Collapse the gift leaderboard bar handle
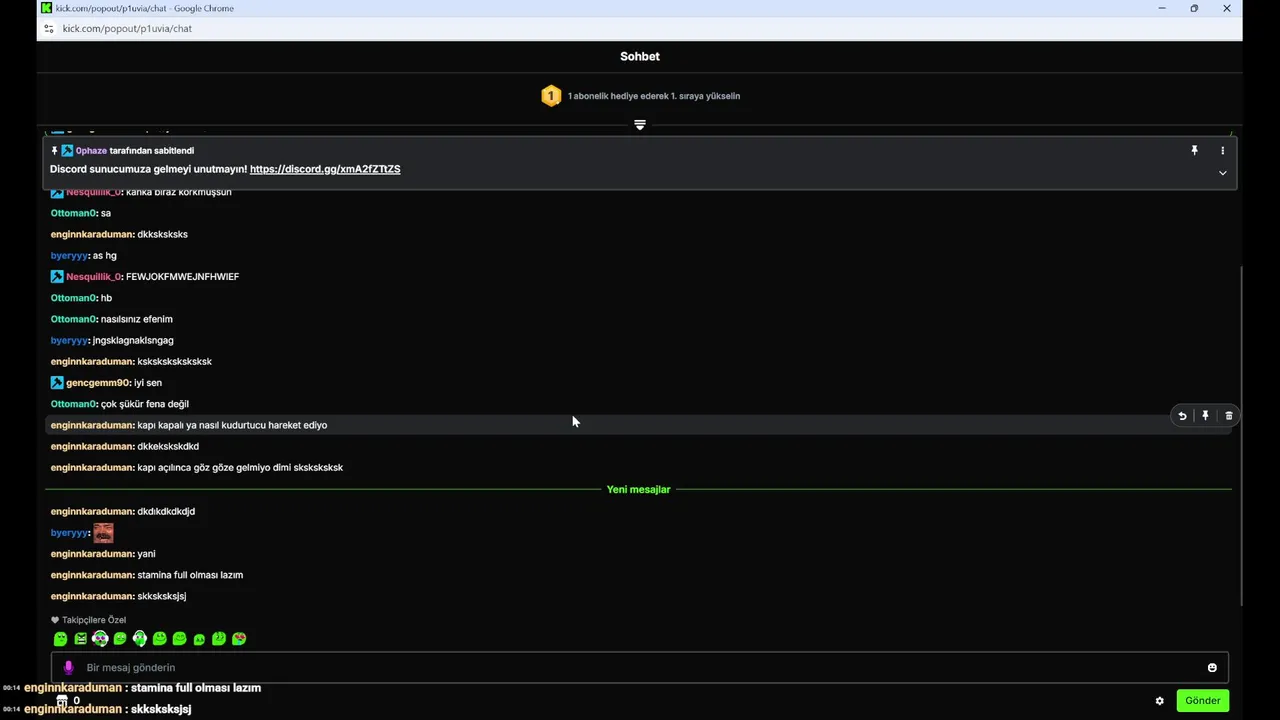 point(640,125)
